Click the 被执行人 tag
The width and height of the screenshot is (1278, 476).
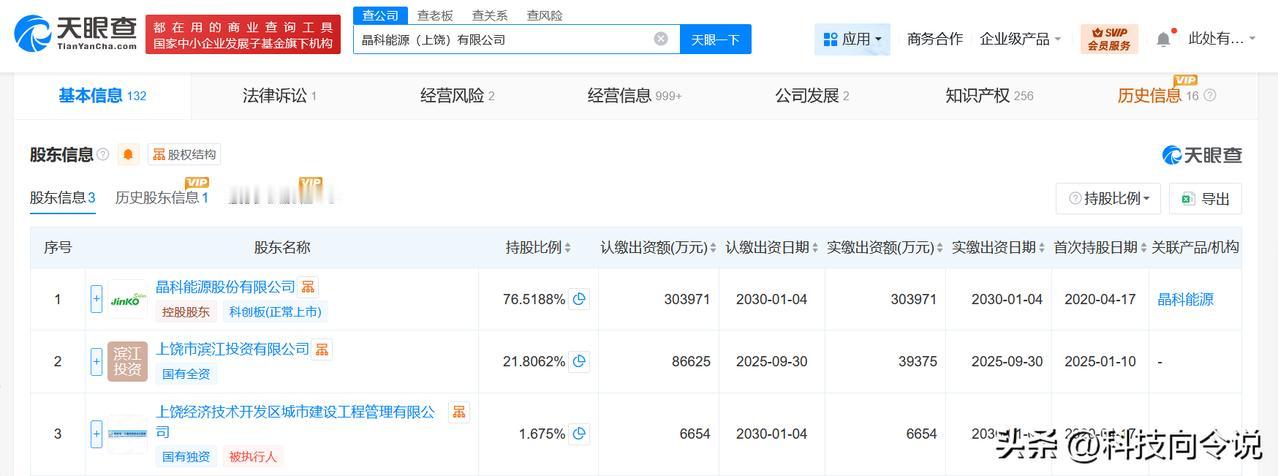(x=253, y=456)
